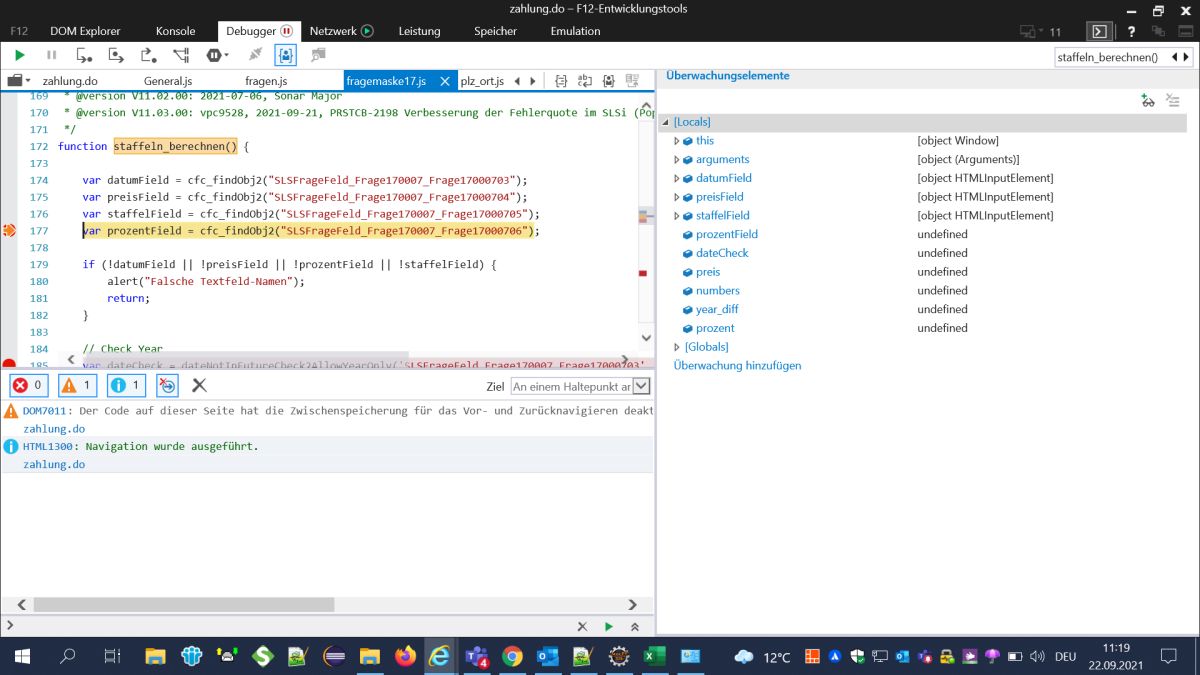Open the exception behavior dropdown
Screen dimensions: 1200x675
[217, 55]
